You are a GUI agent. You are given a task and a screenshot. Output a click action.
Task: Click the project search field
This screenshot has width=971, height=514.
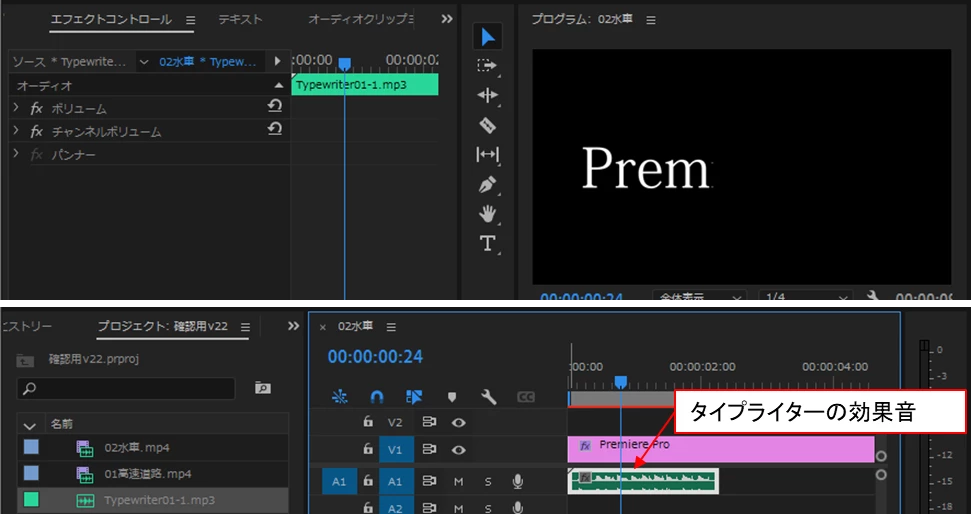tap(126, 388)
